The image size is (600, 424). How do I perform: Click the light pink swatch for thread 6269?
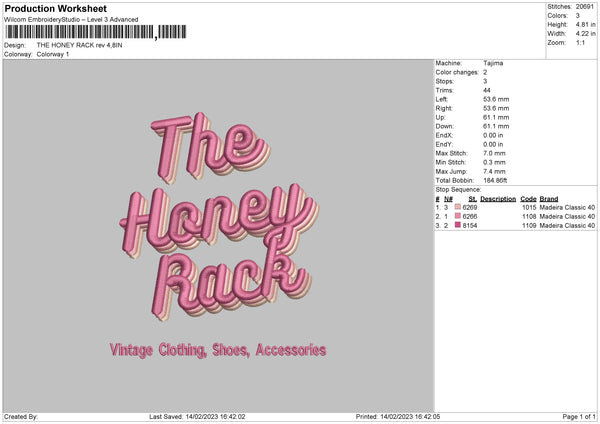click(458, 207)
